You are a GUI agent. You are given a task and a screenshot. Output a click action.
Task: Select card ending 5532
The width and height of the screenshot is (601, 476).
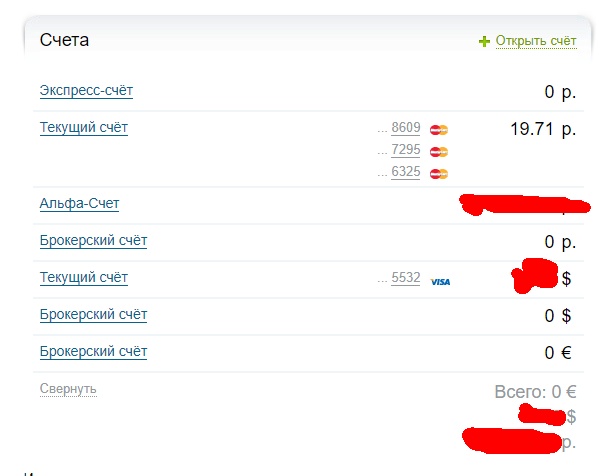(x=406, y=277)
